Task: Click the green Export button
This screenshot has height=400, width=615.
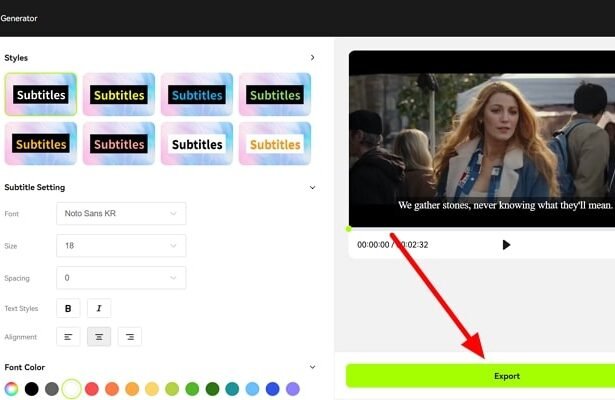Action: point(480,376)
